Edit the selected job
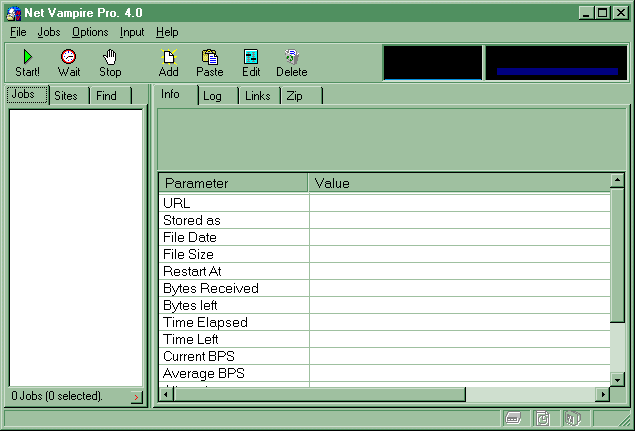This screenshot has width=635, height=431. click(x=251, y=63)
